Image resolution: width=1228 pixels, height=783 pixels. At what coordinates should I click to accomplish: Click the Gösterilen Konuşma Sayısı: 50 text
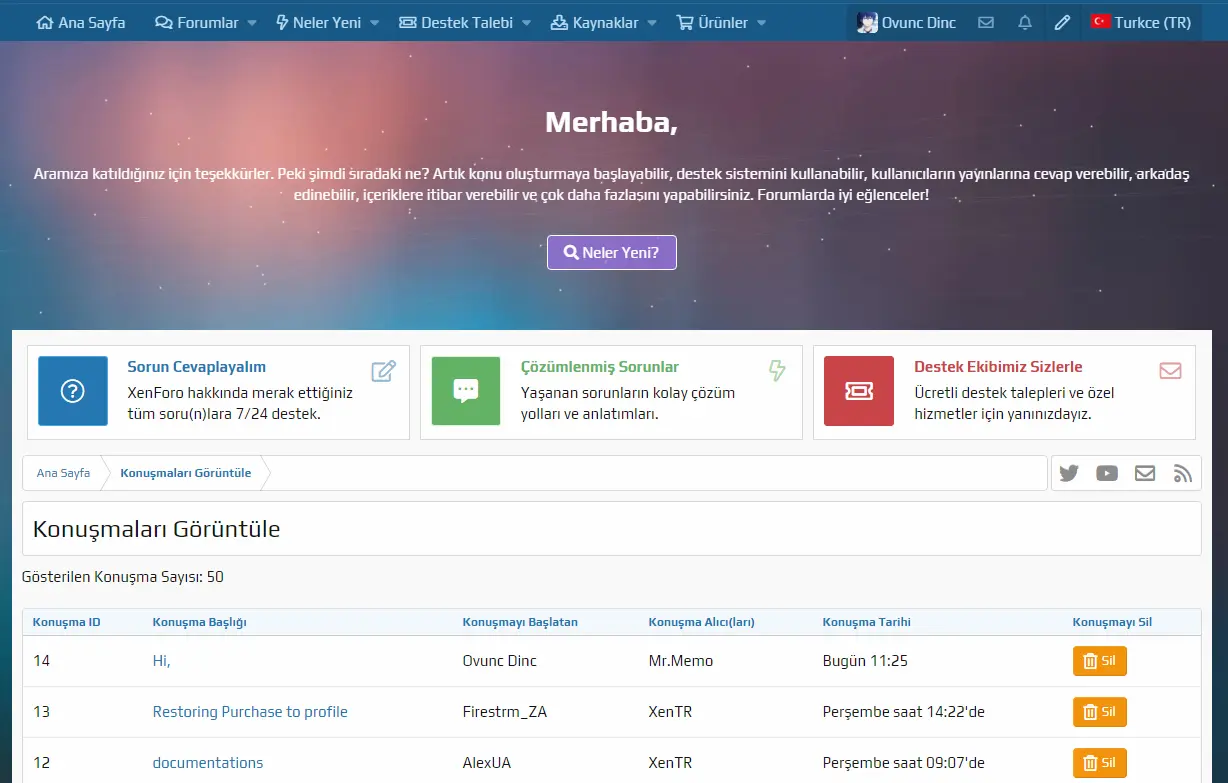click(123, 577)
